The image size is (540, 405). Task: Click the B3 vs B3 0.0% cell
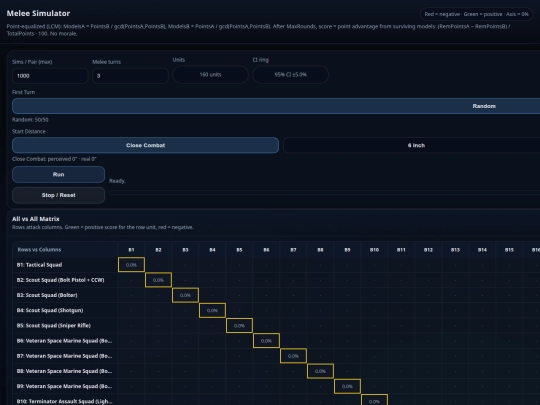185,295
